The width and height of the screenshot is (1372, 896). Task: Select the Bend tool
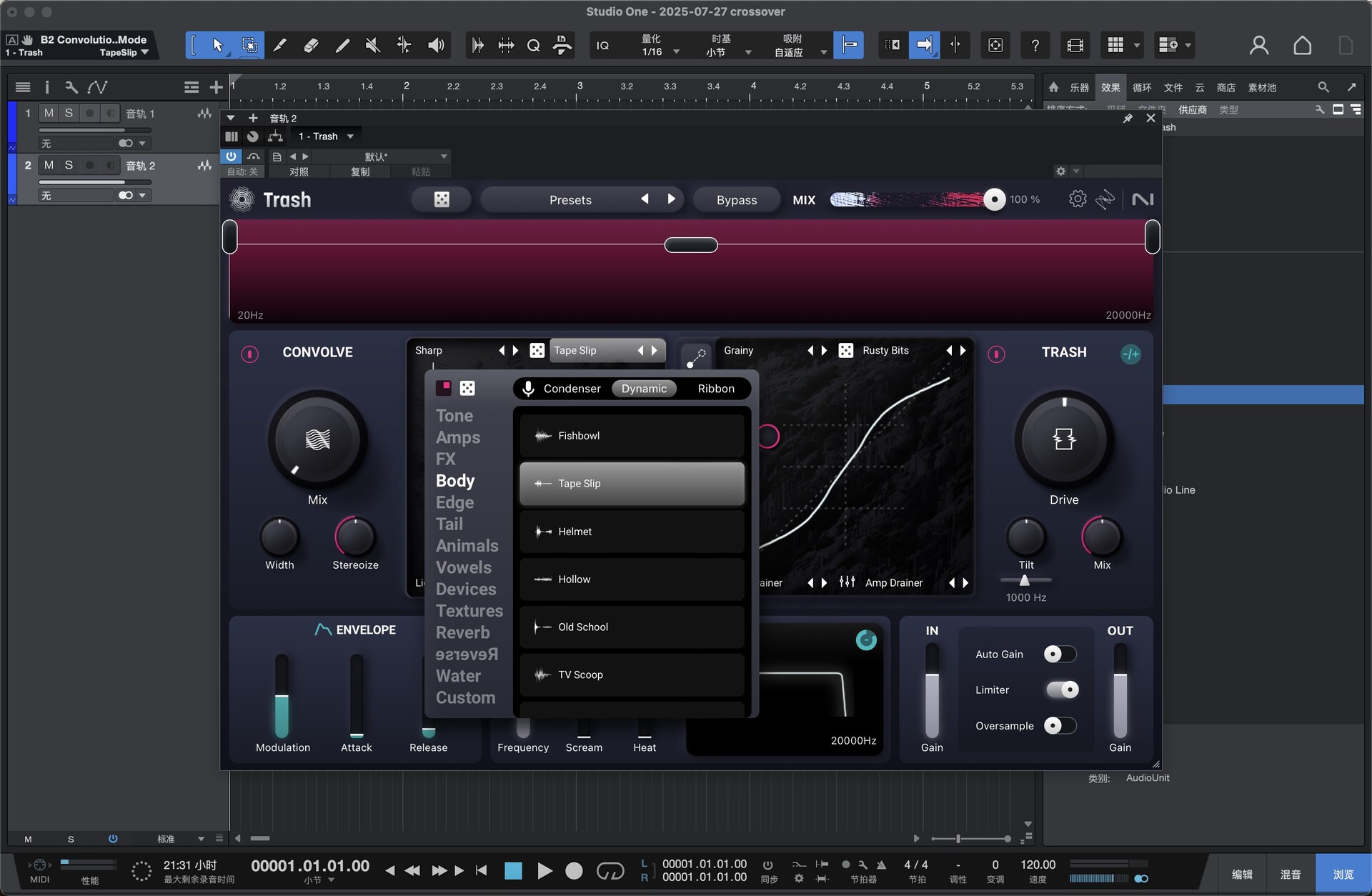(404, 46)
